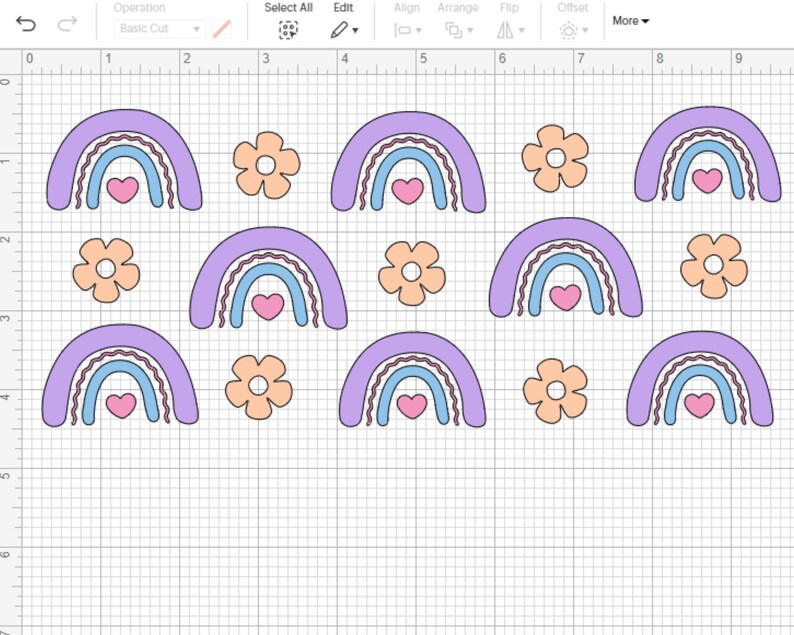Expand the Arrange dropdown arrow
The width and height of the screenshot is (794, 635).
click(470, 30)
